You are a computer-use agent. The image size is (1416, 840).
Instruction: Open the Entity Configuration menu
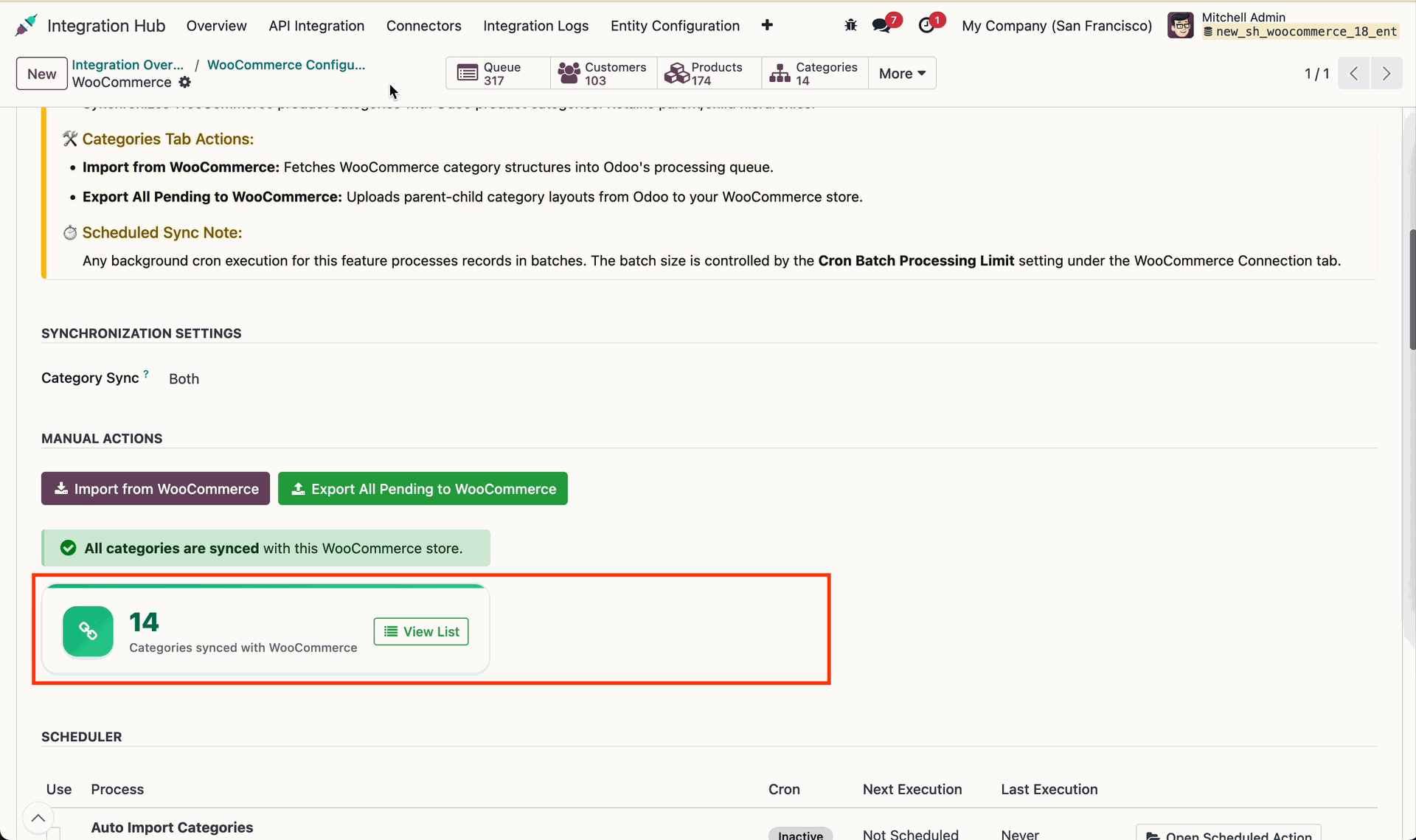(675, 26)
